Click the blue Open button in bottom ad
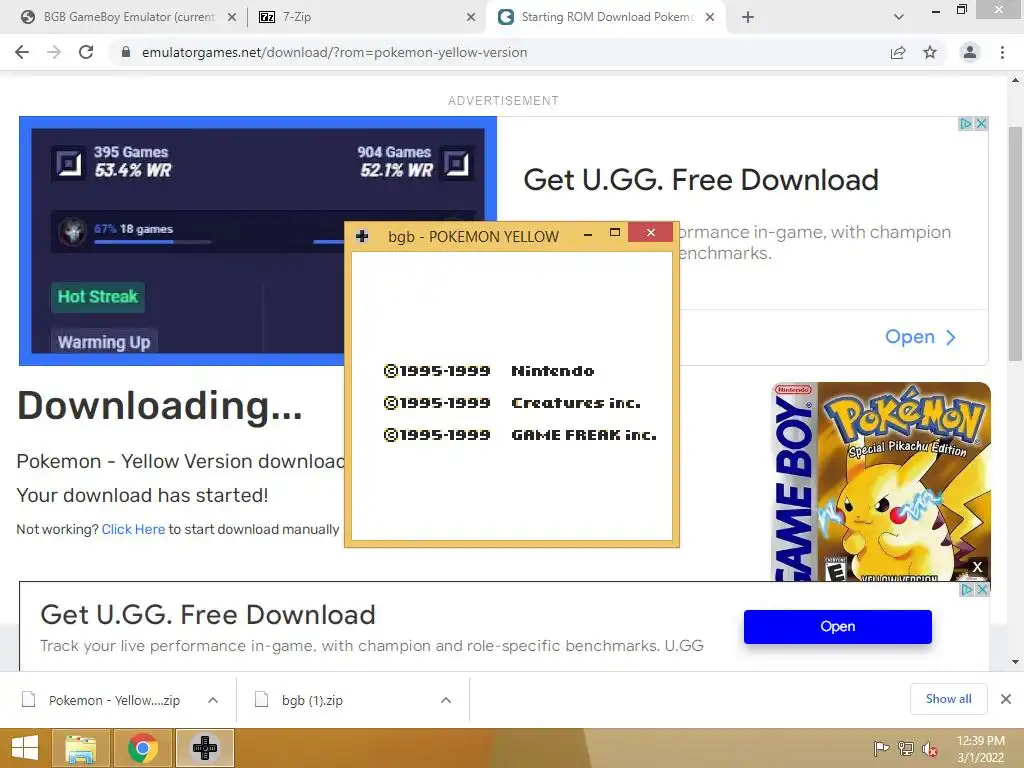 coord(837,627)
